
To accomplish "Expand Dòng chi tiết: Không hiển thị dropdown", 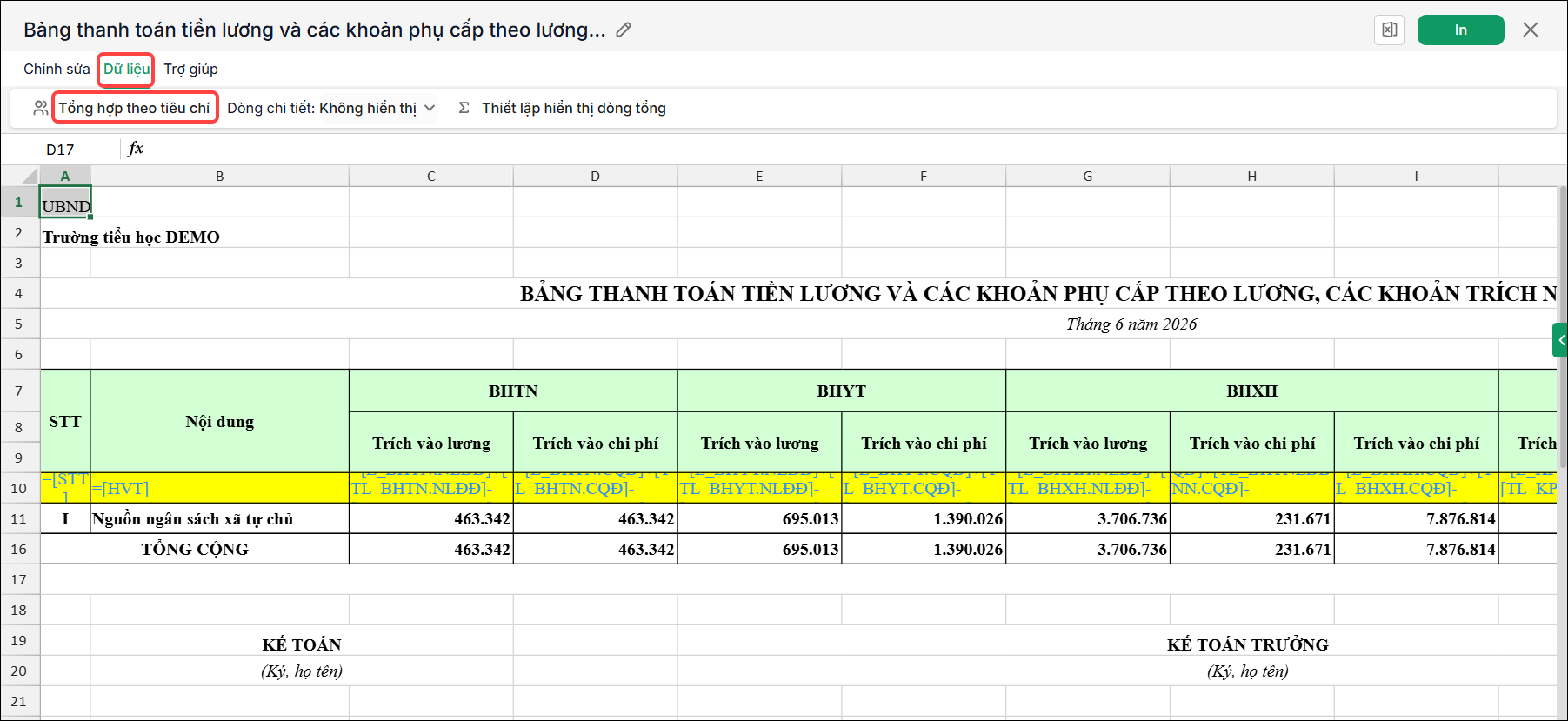I will click(331, 108).
